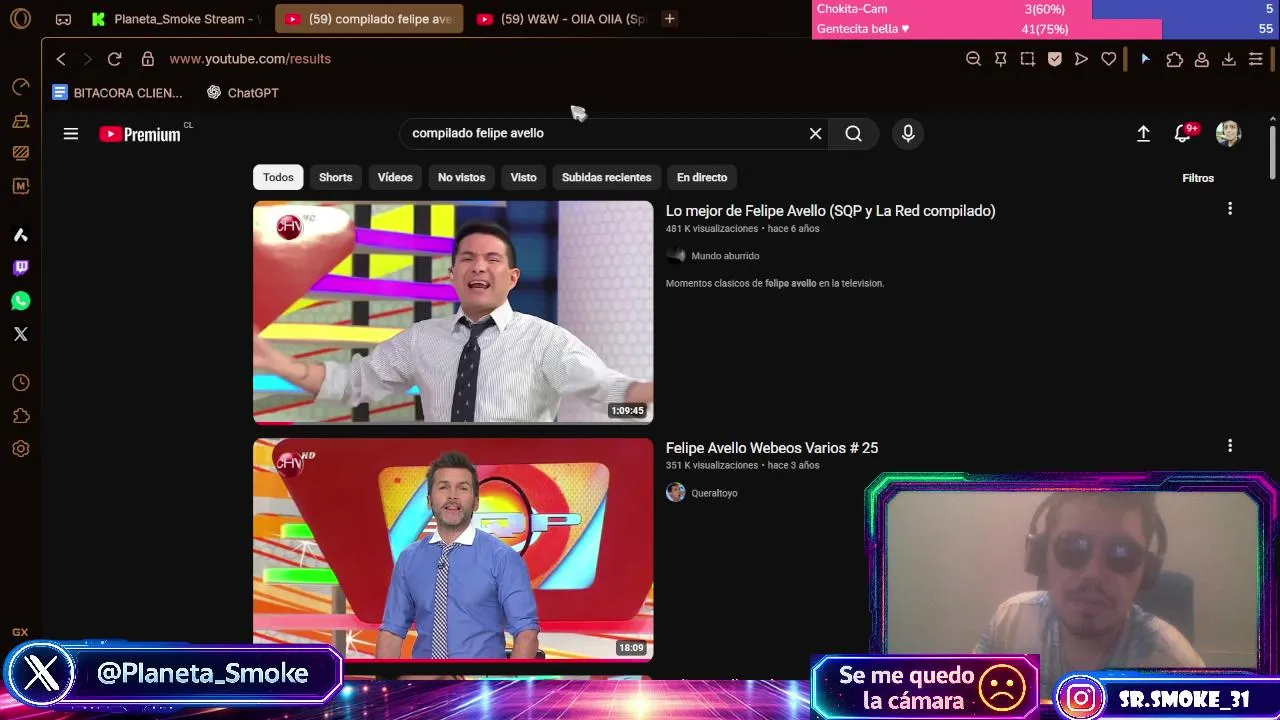The height and width of the screenshot is (720, 1280).
Task: Open the Opera main menu logo
Action: click(20, 19)
